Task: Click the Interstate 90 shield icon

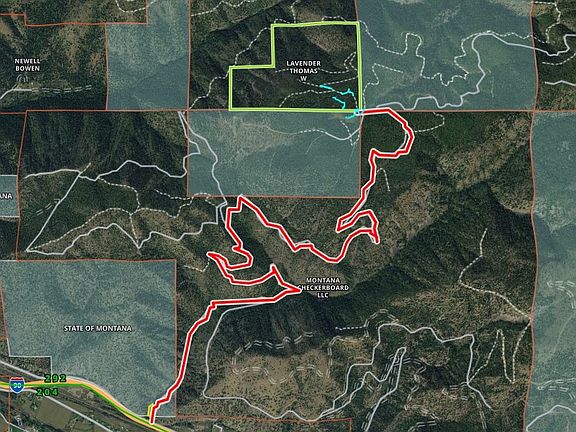Action: 17,385
